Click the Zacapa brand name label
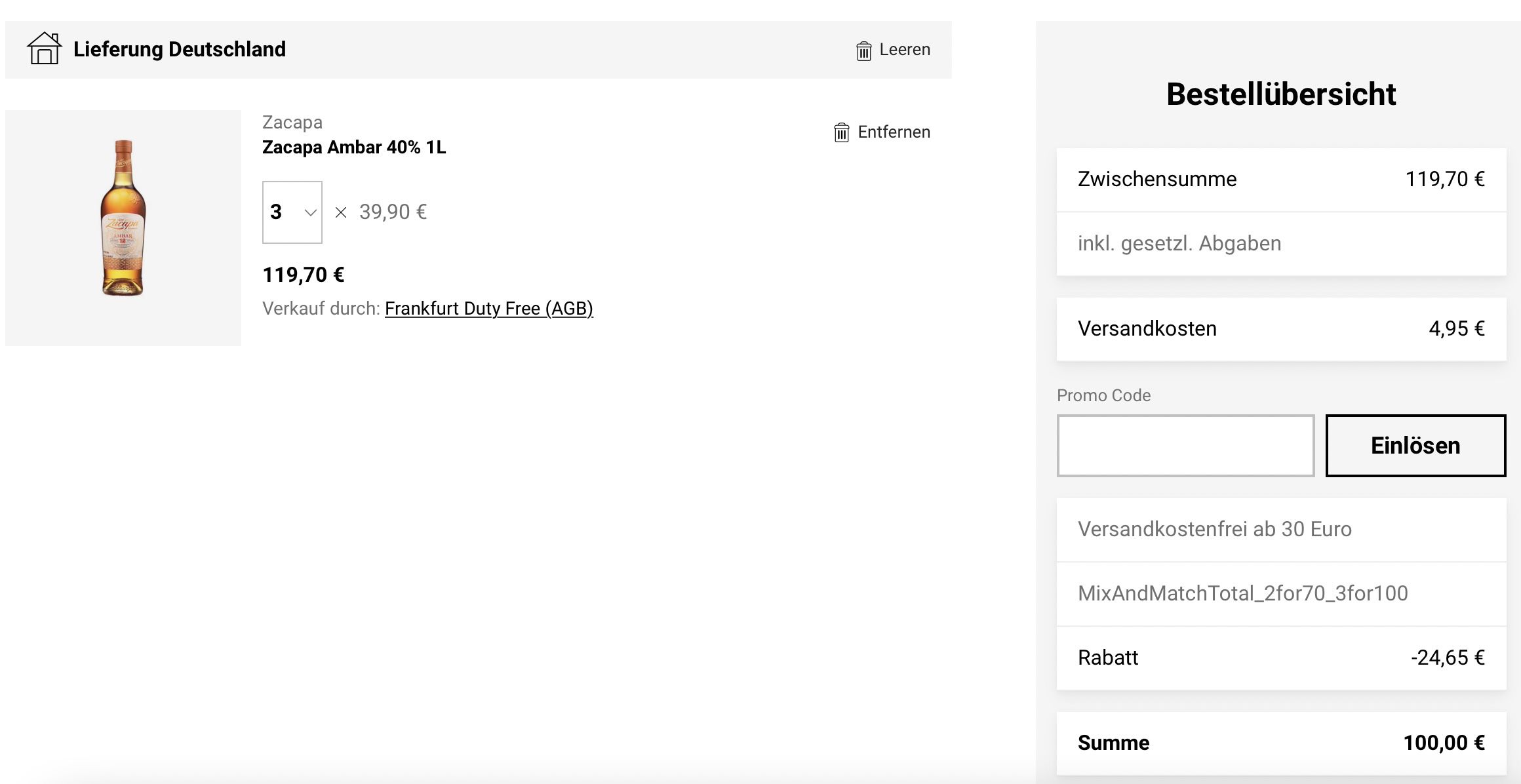This screenshot has width=1521, height=784. [292, 123]
